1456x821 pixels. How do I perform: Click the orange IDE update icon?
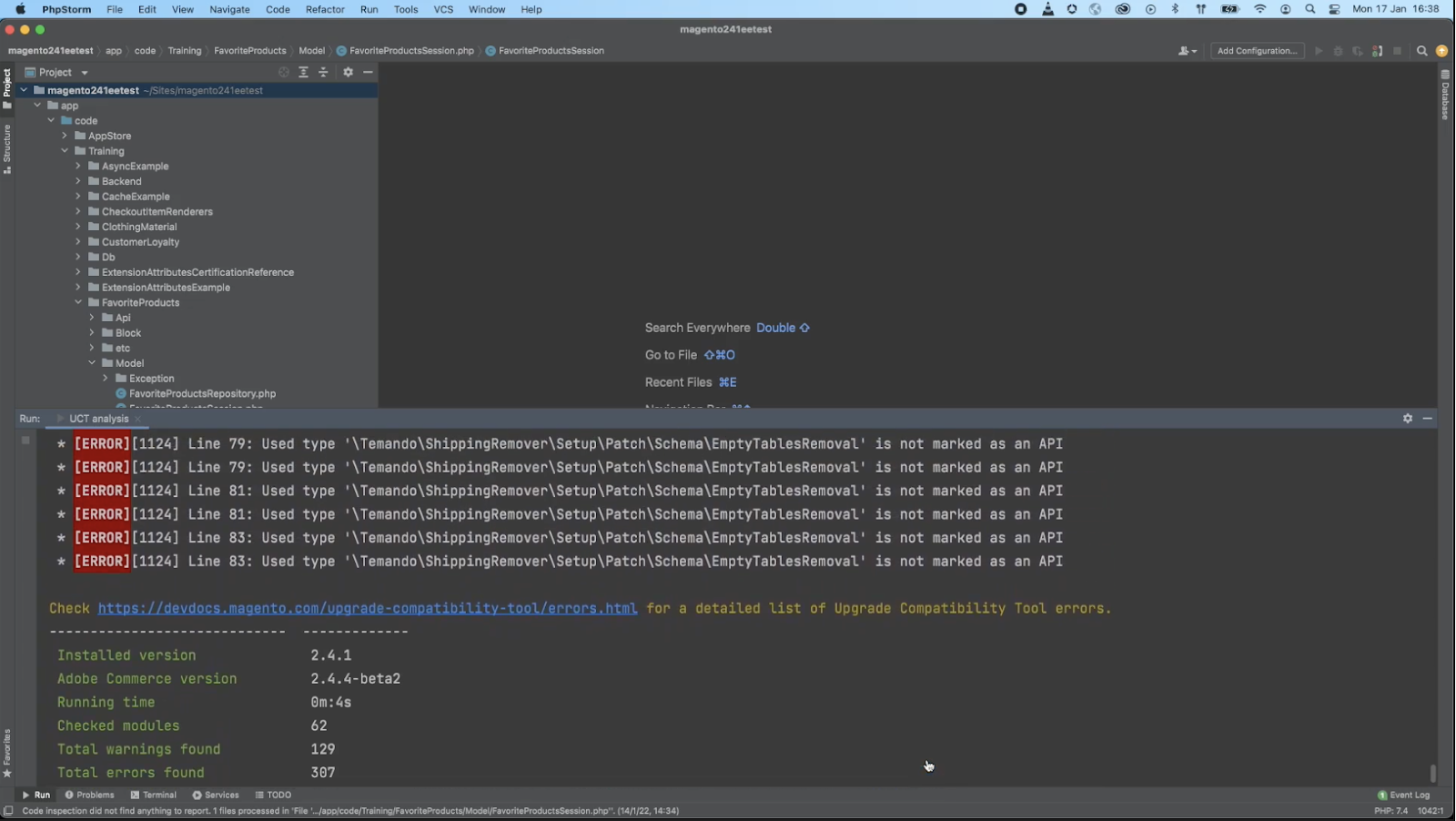coord(1441,51)
